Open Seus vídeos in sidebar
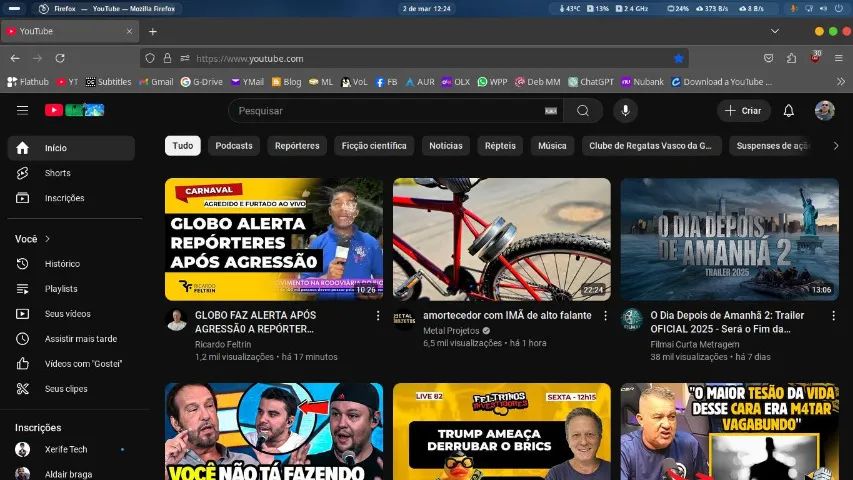This screenshot has width=853, height=480. [71, 314]
